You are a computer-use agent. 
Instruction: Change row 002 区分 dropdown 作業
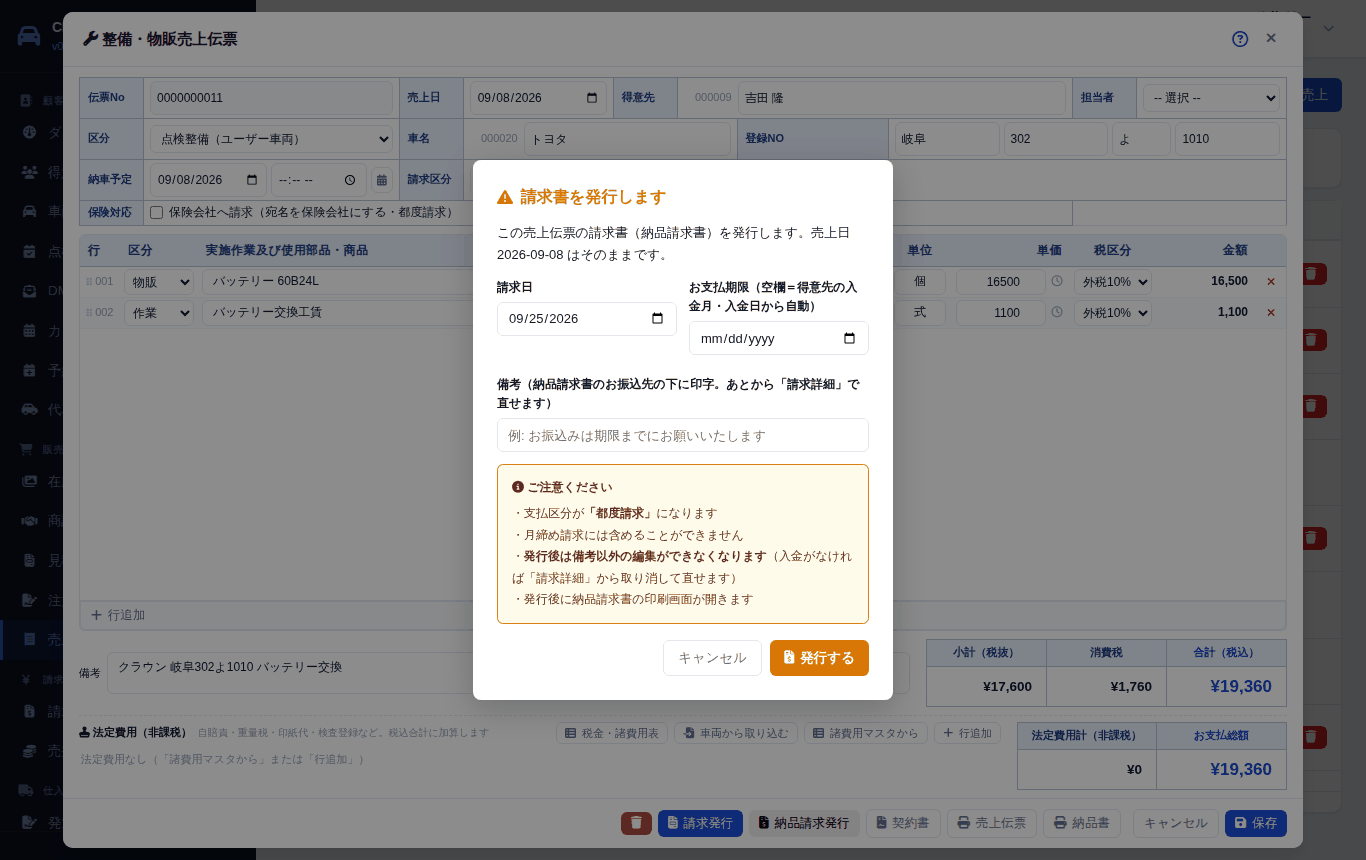coord(159,313)
